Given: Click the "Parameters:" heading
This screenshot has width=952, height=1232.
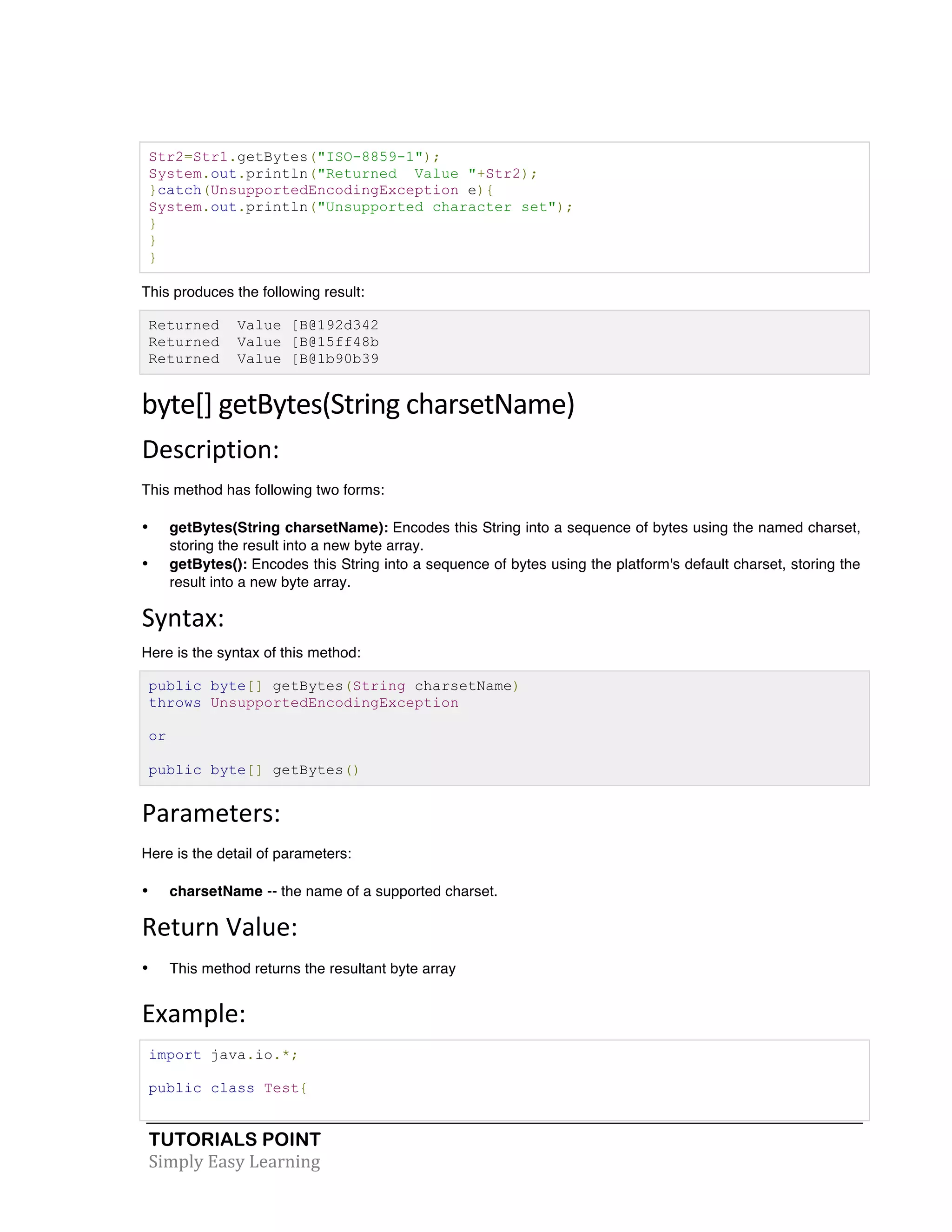Looking at the screenshot, I should click(212, 814).
